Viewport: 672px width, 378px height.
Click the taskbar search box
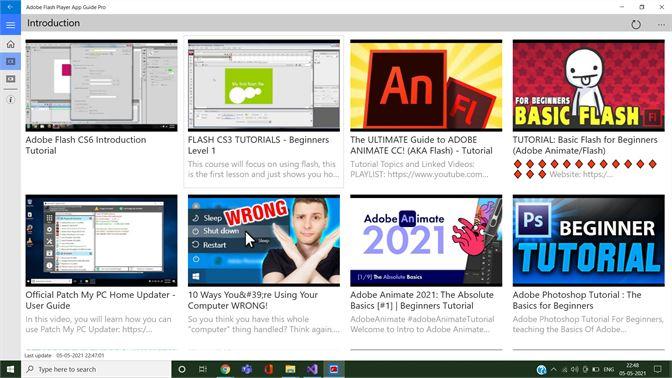[x=96, y=369]
